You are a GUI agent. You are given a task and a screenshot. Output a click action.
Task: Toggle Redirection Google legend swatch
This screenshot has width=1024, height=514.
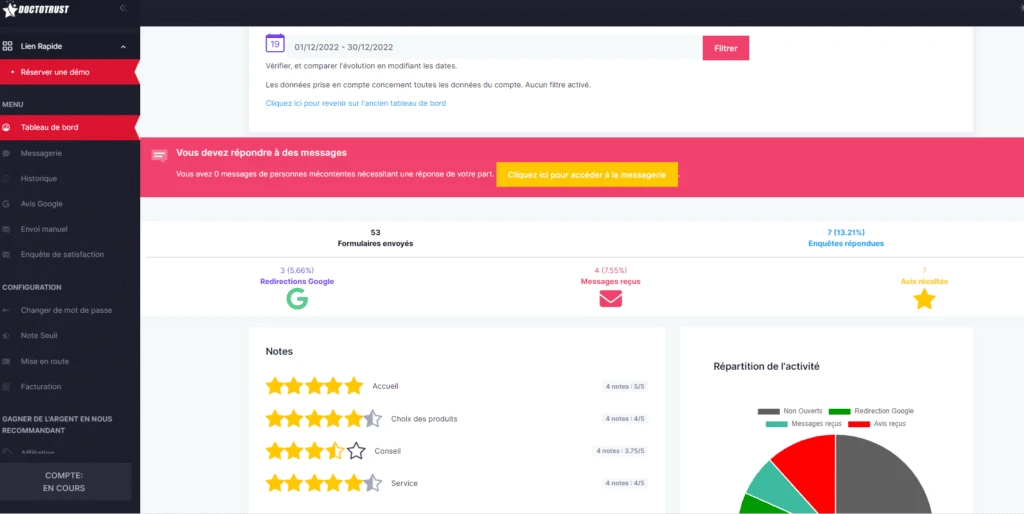pyautogui.click(x=839, y=411)
